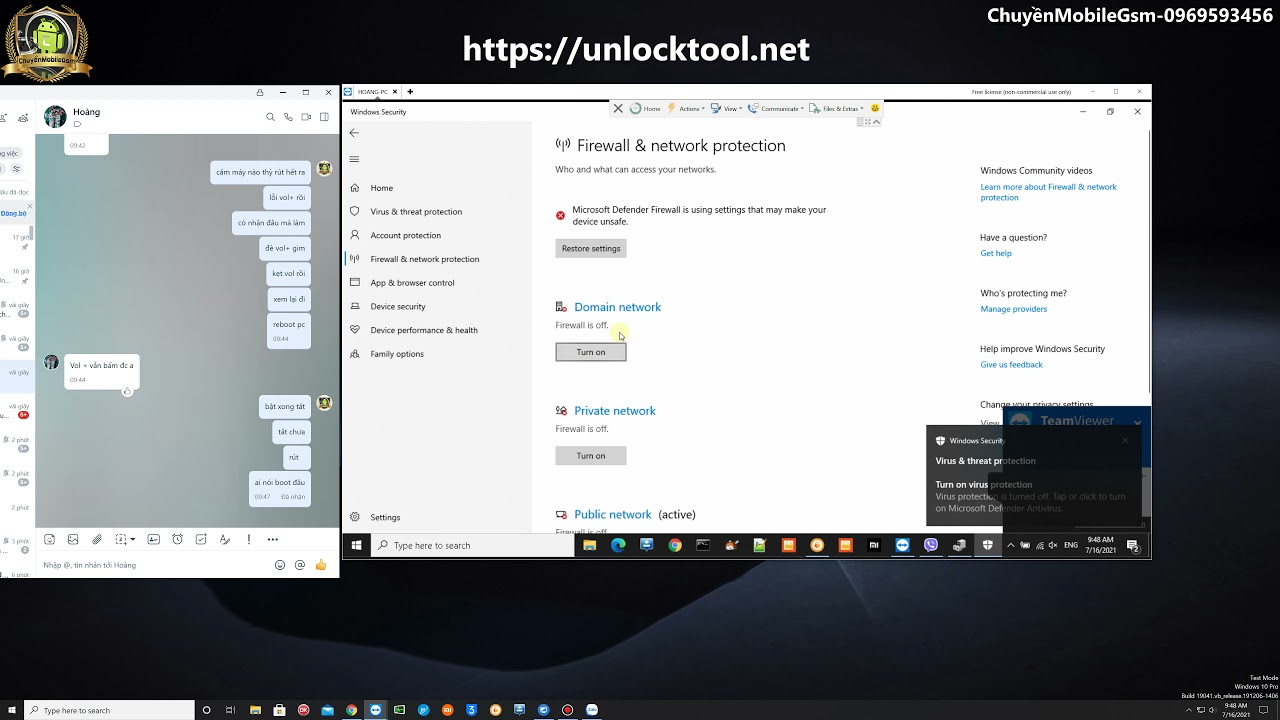Open sticker picker in chat toolbar
The width and height of the screenshot is (1280, 720).
[x=49, y=539]
